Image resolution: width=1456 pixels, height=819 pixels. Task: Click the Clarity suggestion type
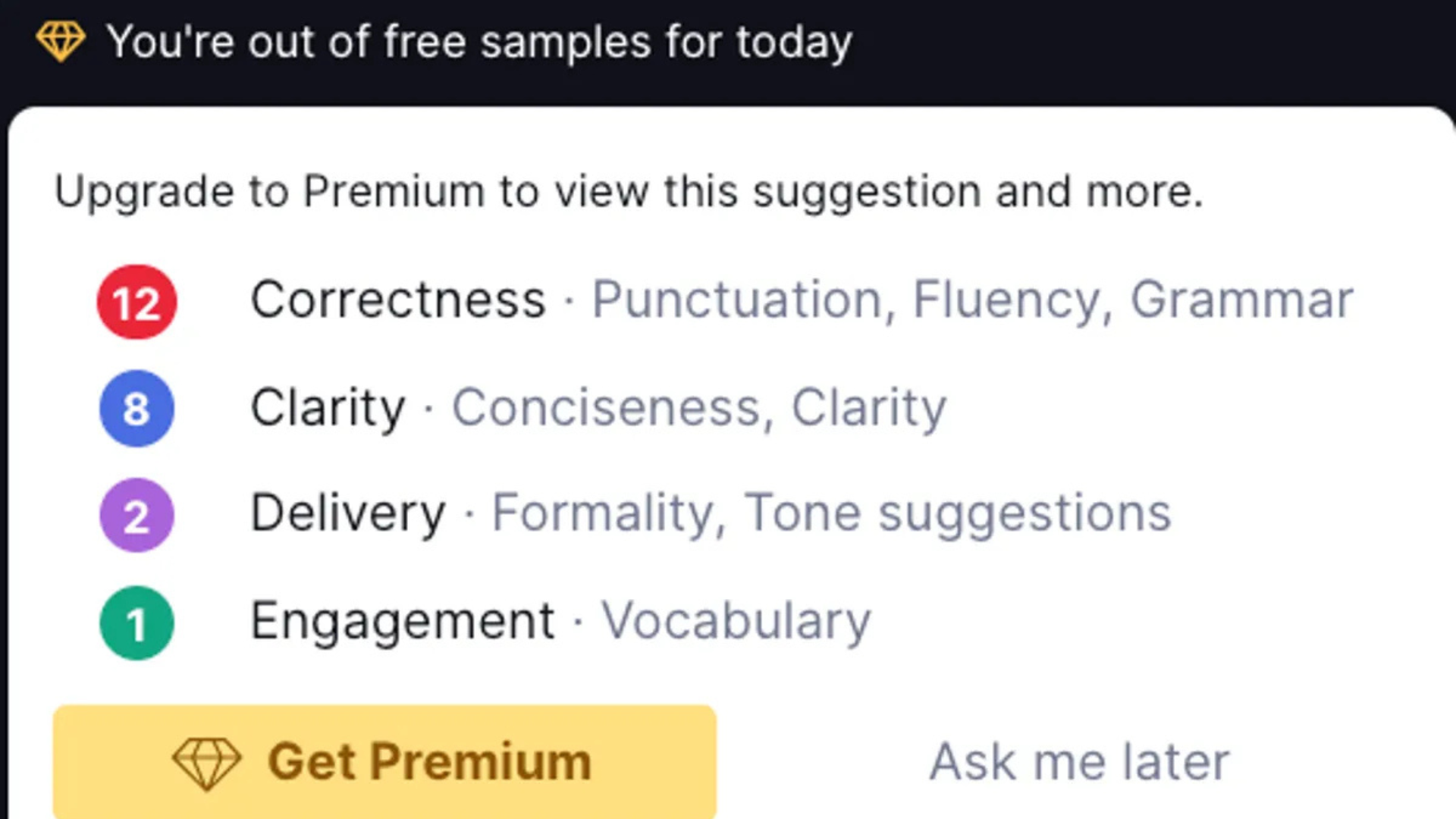coord(867,408)
